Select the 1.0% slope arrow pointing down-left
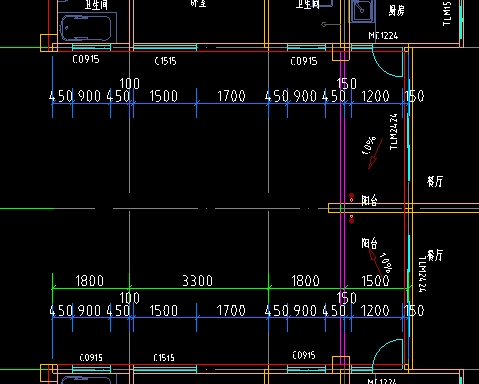479x384 pixels. pyautogui.click(x=374, y=154)
